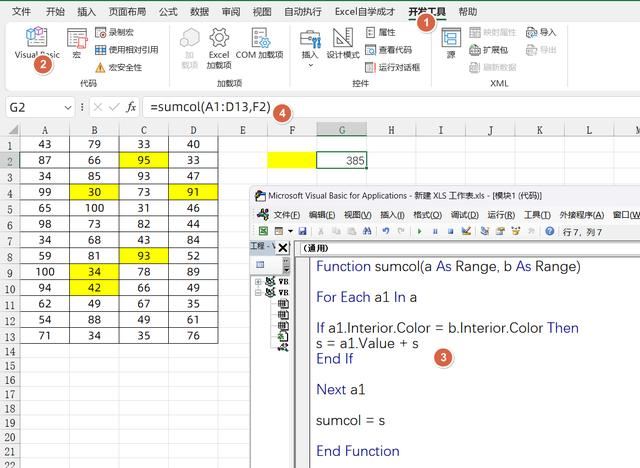Toggle VBA design mode icon
This screenshot has width=640, height=468.
pos(466,231)
